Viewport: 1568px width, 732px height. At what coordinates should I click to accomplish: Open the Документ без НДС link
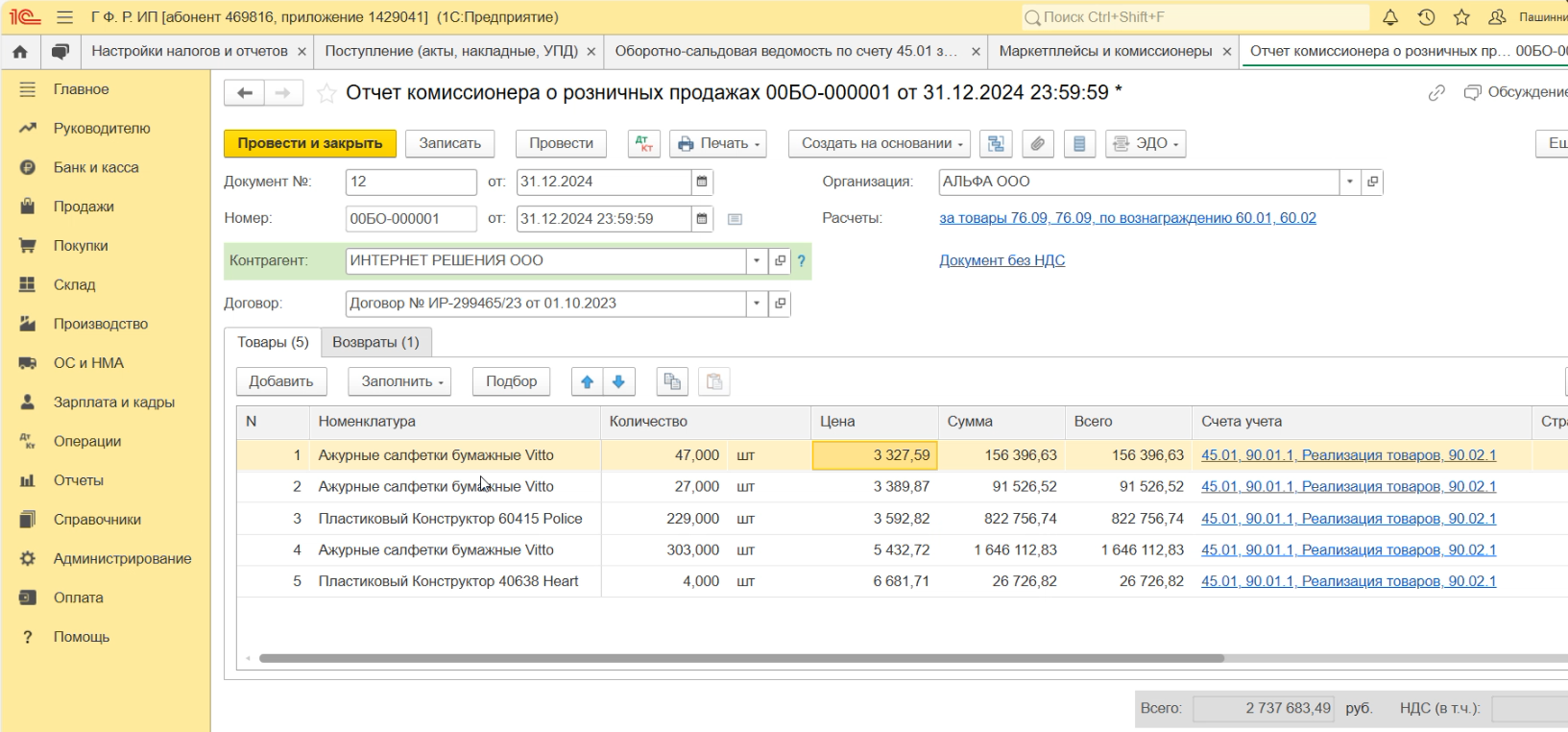coord(1001,260)
